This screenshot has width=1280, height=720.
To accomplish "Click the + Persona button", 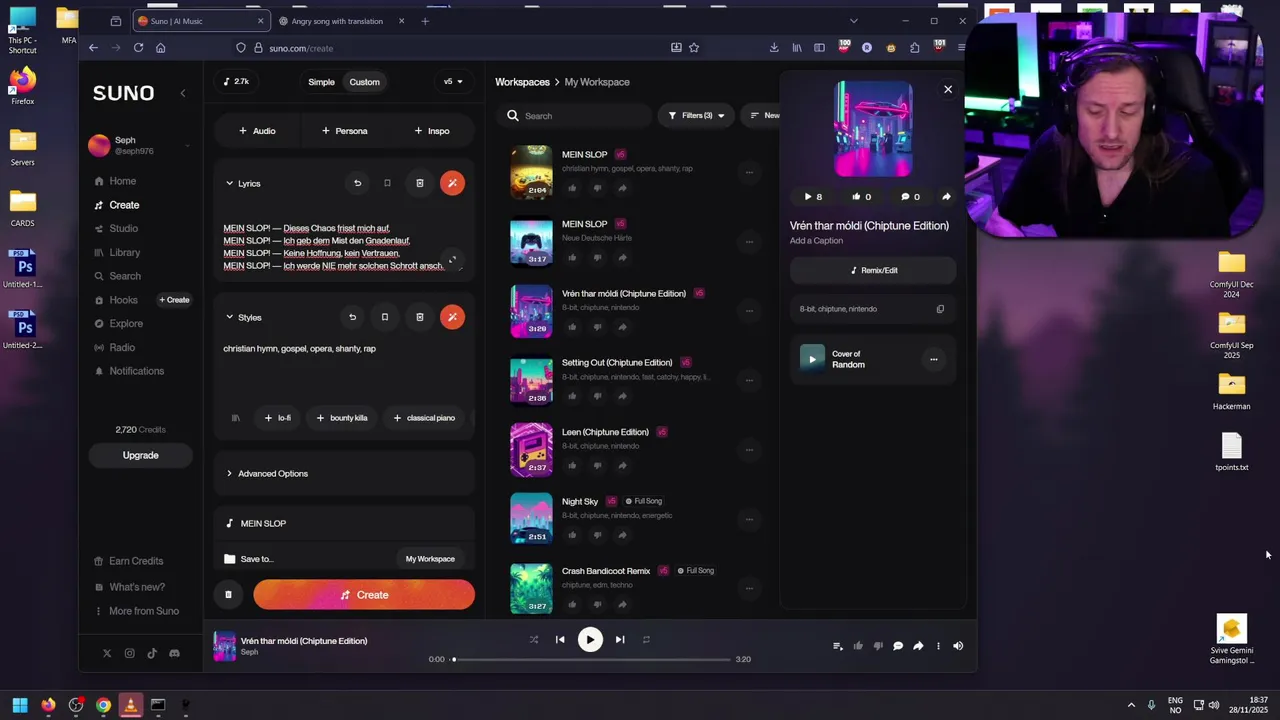I will 344,131.
